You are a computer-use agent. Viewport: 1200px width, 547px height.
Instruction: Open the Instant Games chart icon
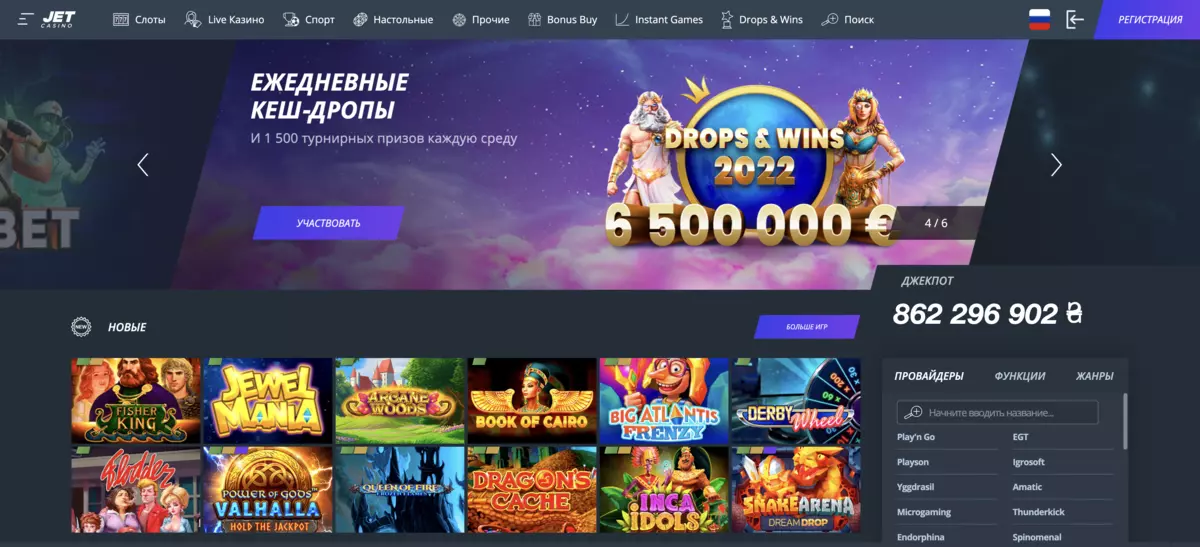(x=622, y=19)
